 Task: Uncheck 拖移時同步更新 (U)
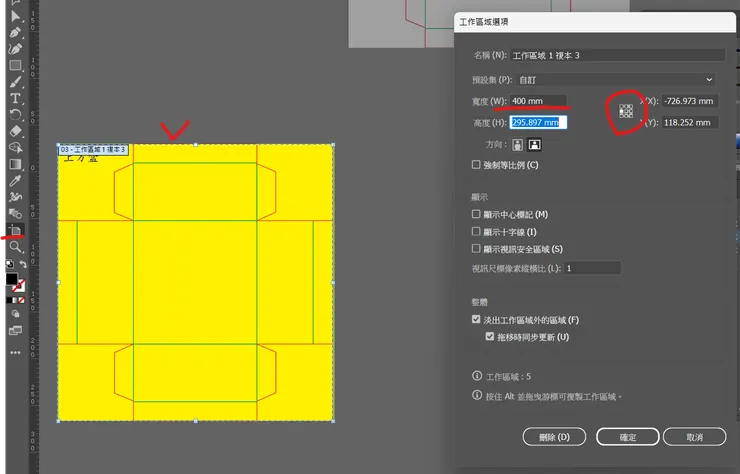pos(490,337)
